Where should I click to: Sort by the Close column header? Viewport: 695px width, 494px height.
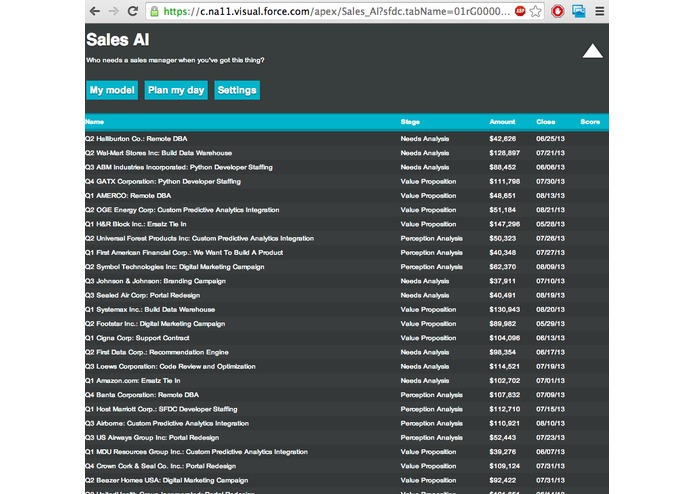tap(546, 122)
